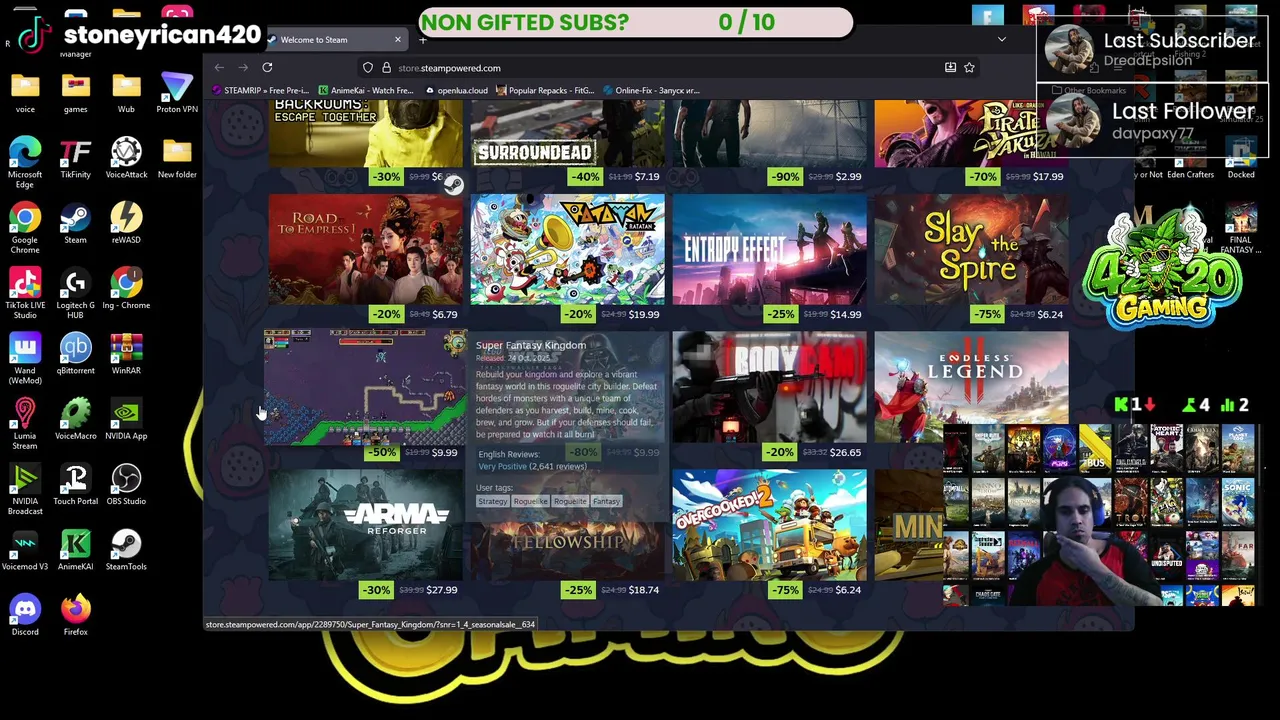
Task: Launch Touch Portal from desktop
Action: (75, 484)
